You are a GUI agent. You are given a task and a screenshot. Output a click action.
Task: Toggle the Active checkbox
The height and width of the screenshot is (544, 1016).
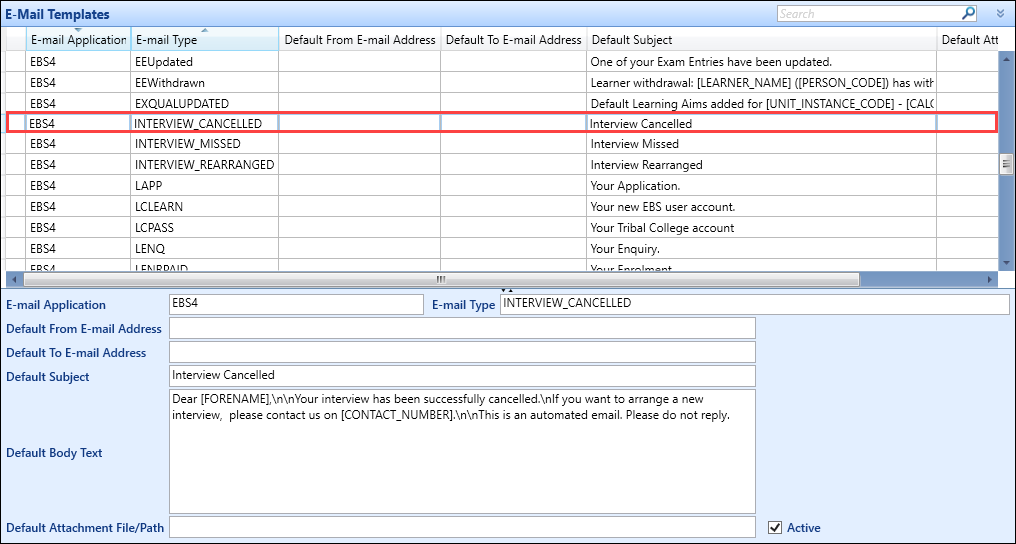[x=774, y=527]
